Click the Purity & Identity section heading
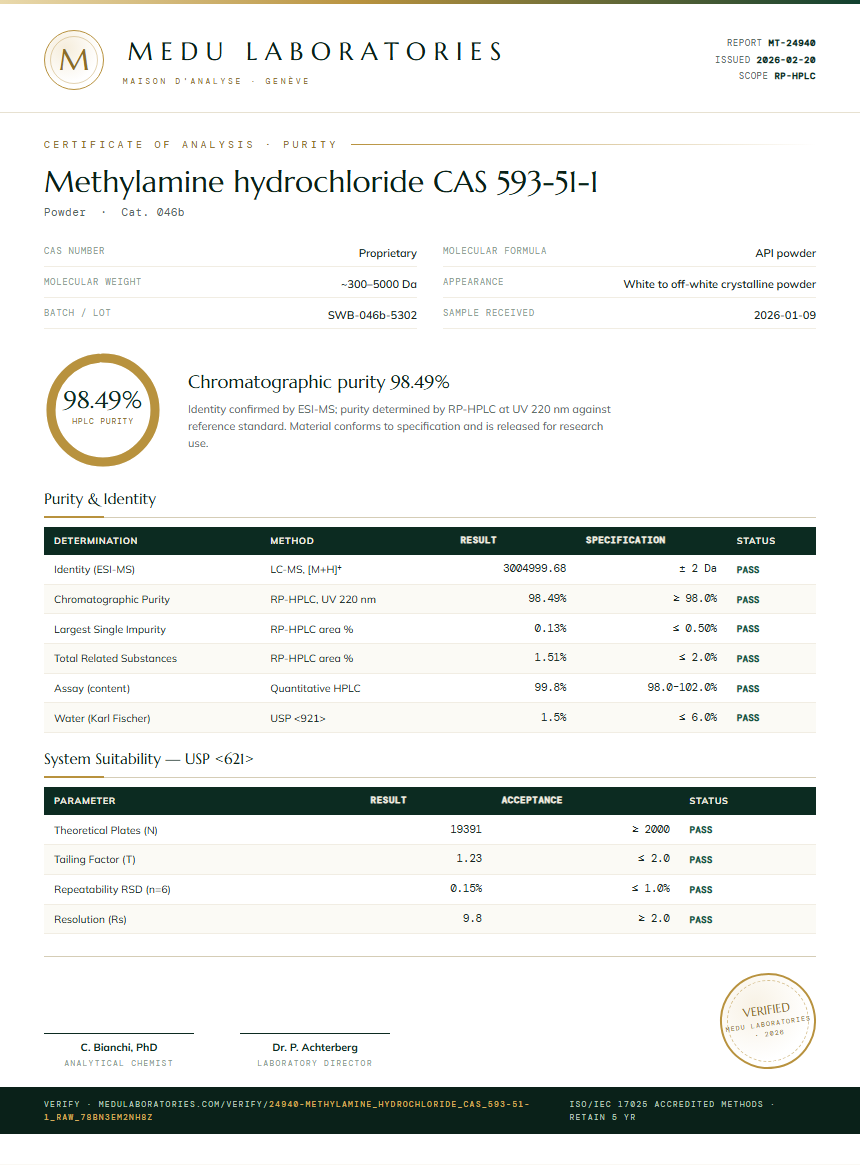 [100, 499]
